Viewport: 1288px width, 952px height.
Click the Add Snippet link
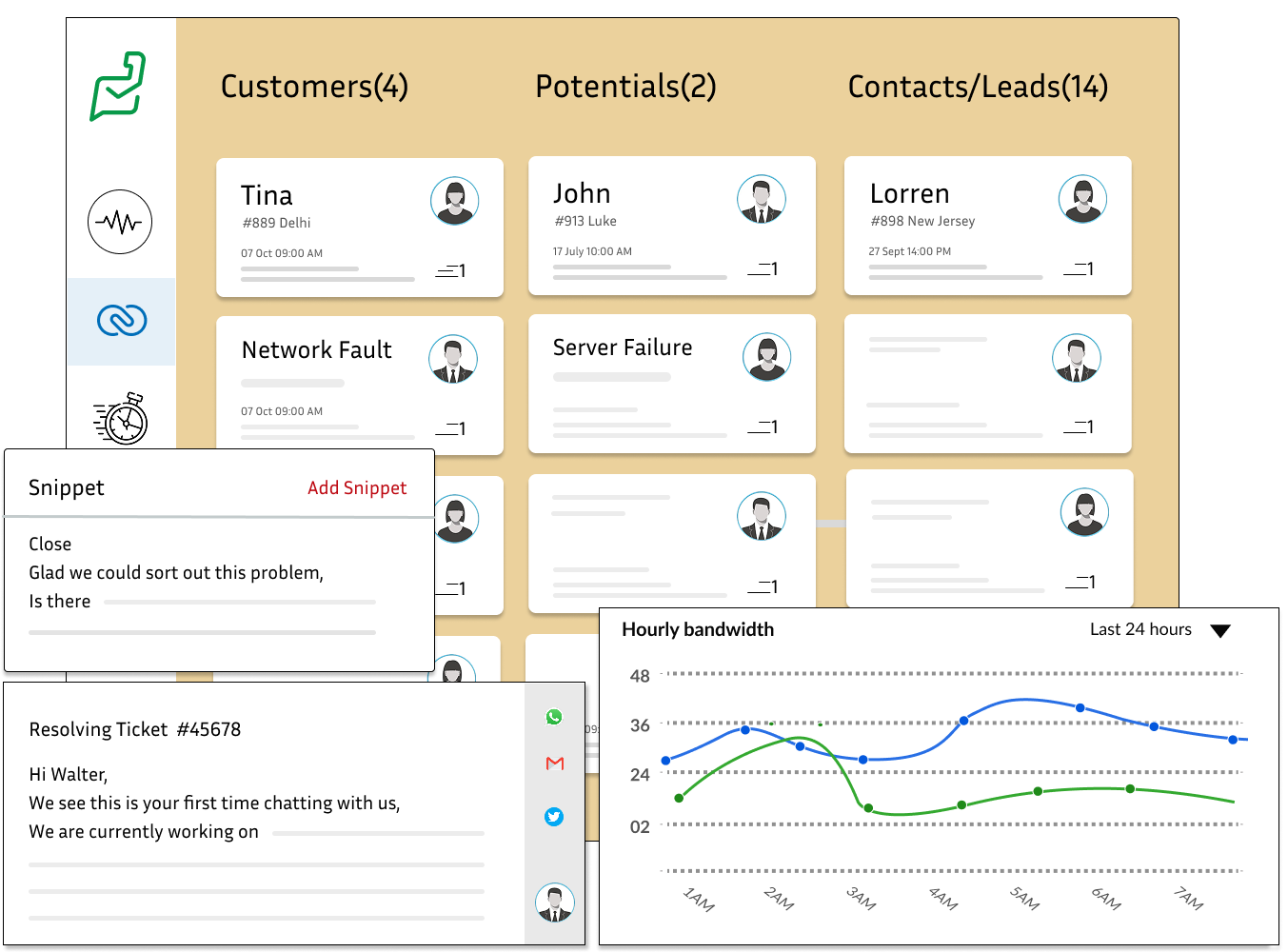[357, 487]
